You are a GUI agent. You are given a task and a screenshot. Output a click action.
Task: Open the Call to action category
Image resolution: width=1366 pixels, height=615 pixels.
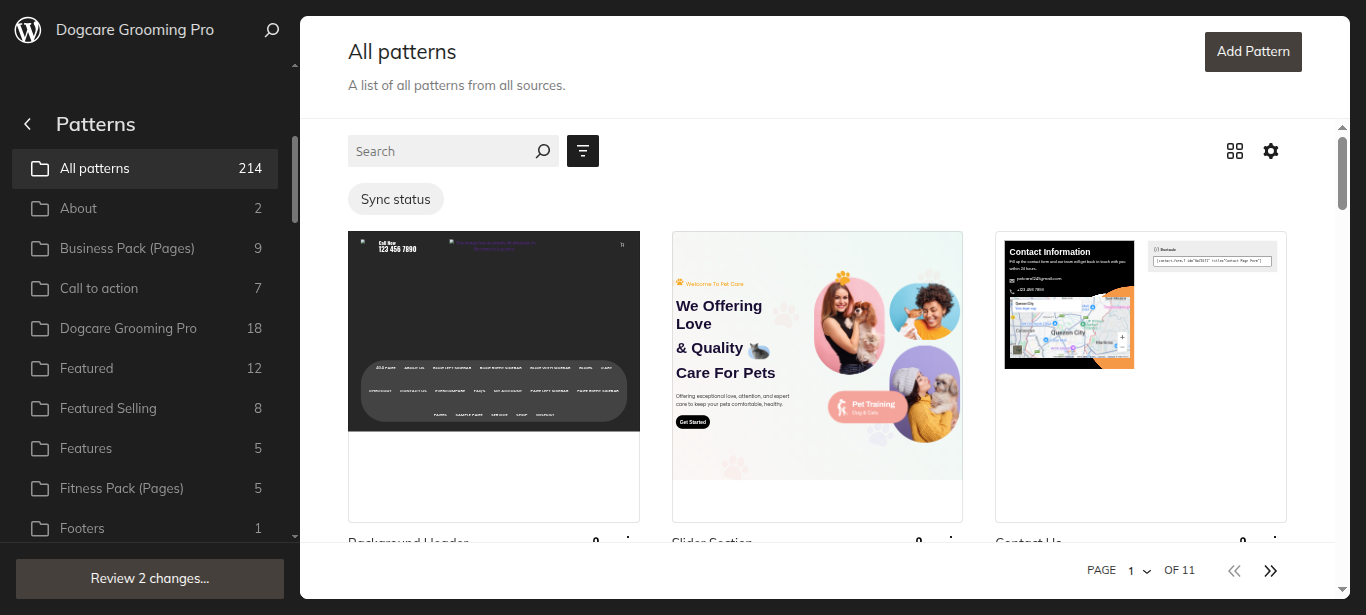[145, 288]
